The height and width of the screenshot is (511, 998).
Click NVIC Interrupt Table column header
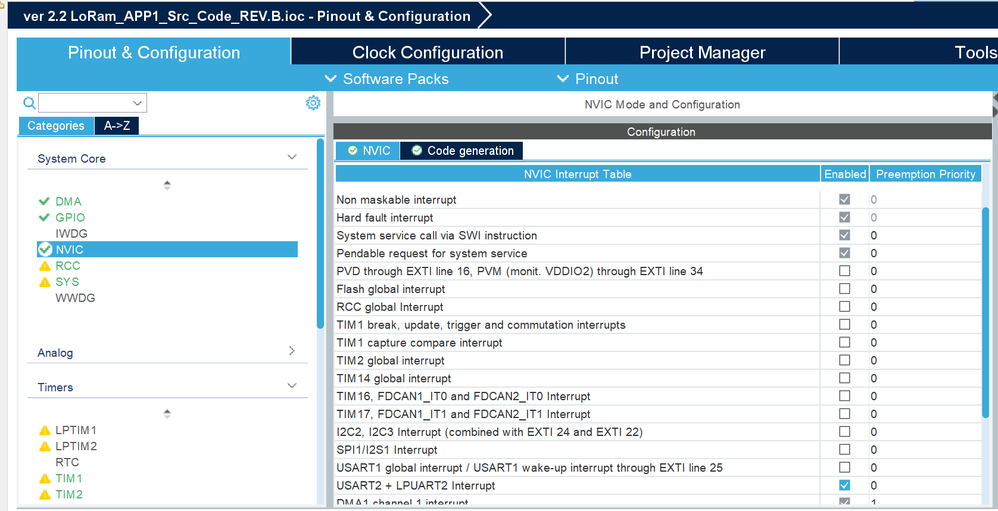coord(577,174)
